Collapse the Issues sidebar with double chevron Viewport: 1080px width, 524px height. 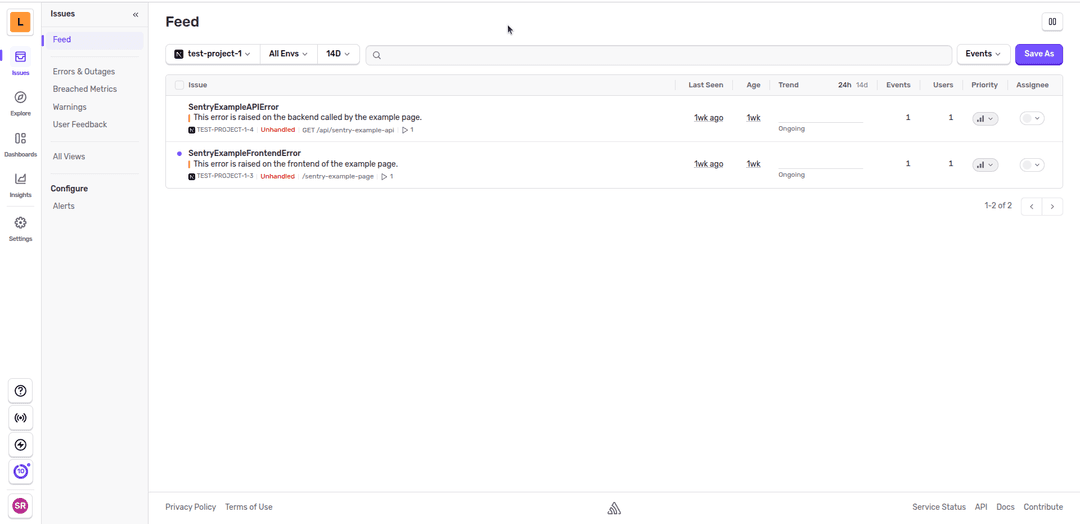(135, 14)
